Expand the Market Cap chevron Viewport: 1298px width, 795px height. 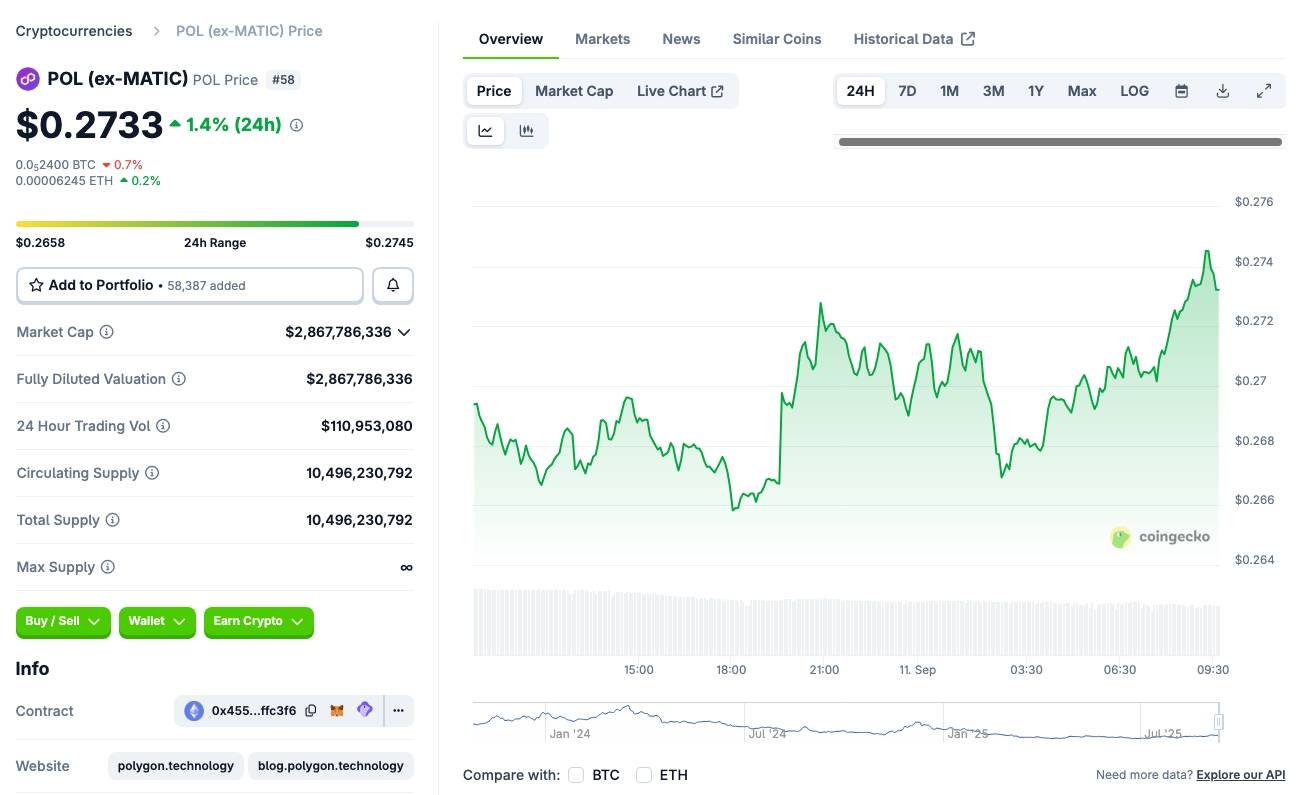[x=404, y=332]
